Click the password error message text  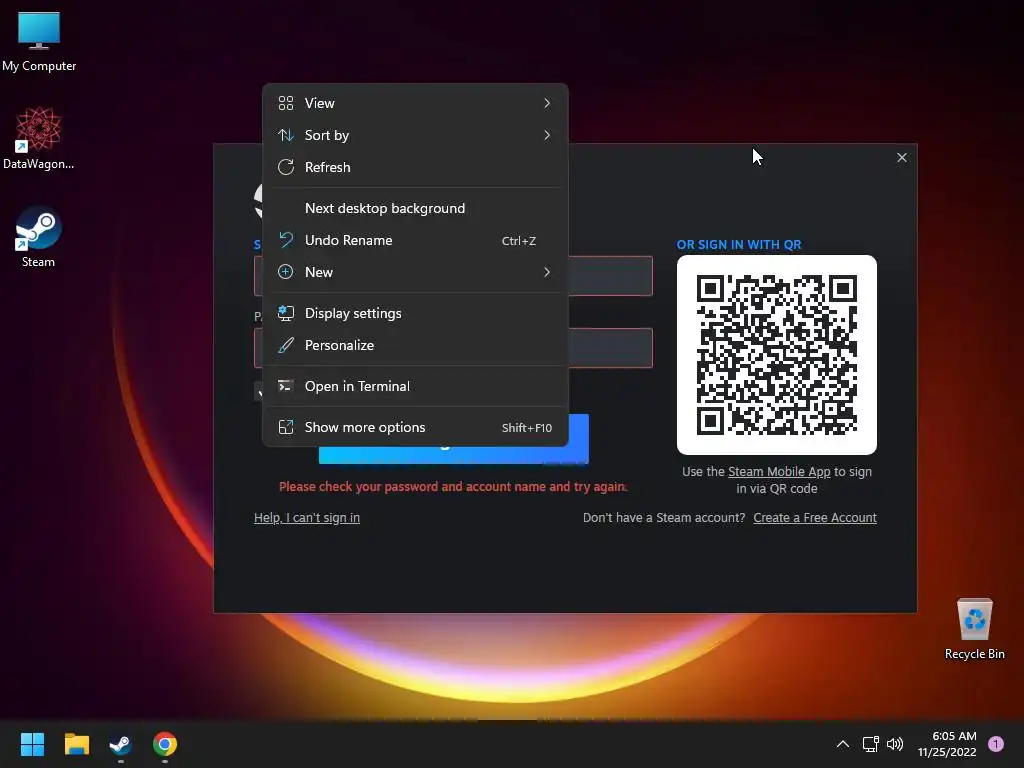(x=453, y=487)
